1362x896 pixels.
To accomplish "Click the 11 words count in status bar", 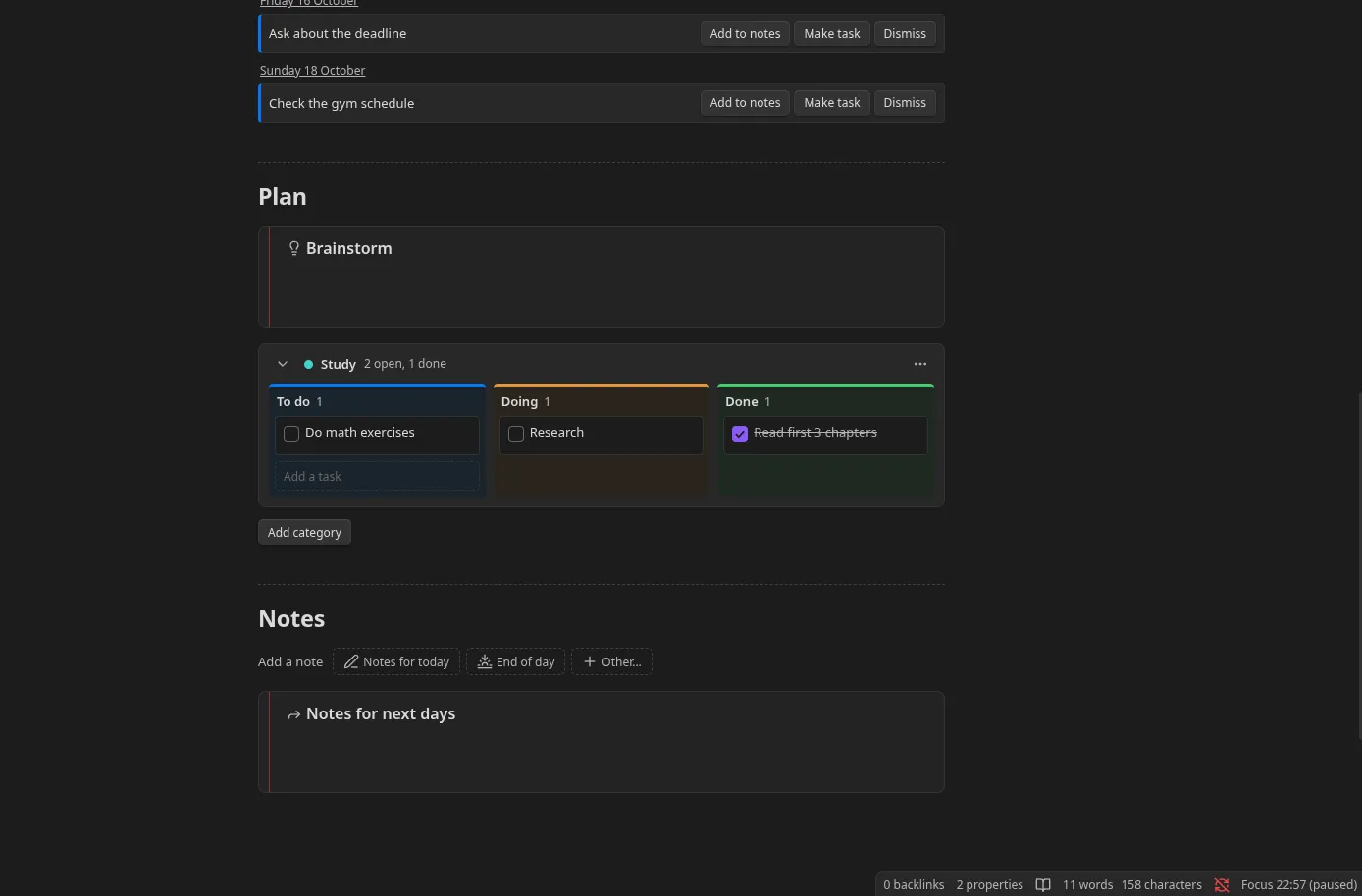I will pyautogui.click(x=1087, y=885).
